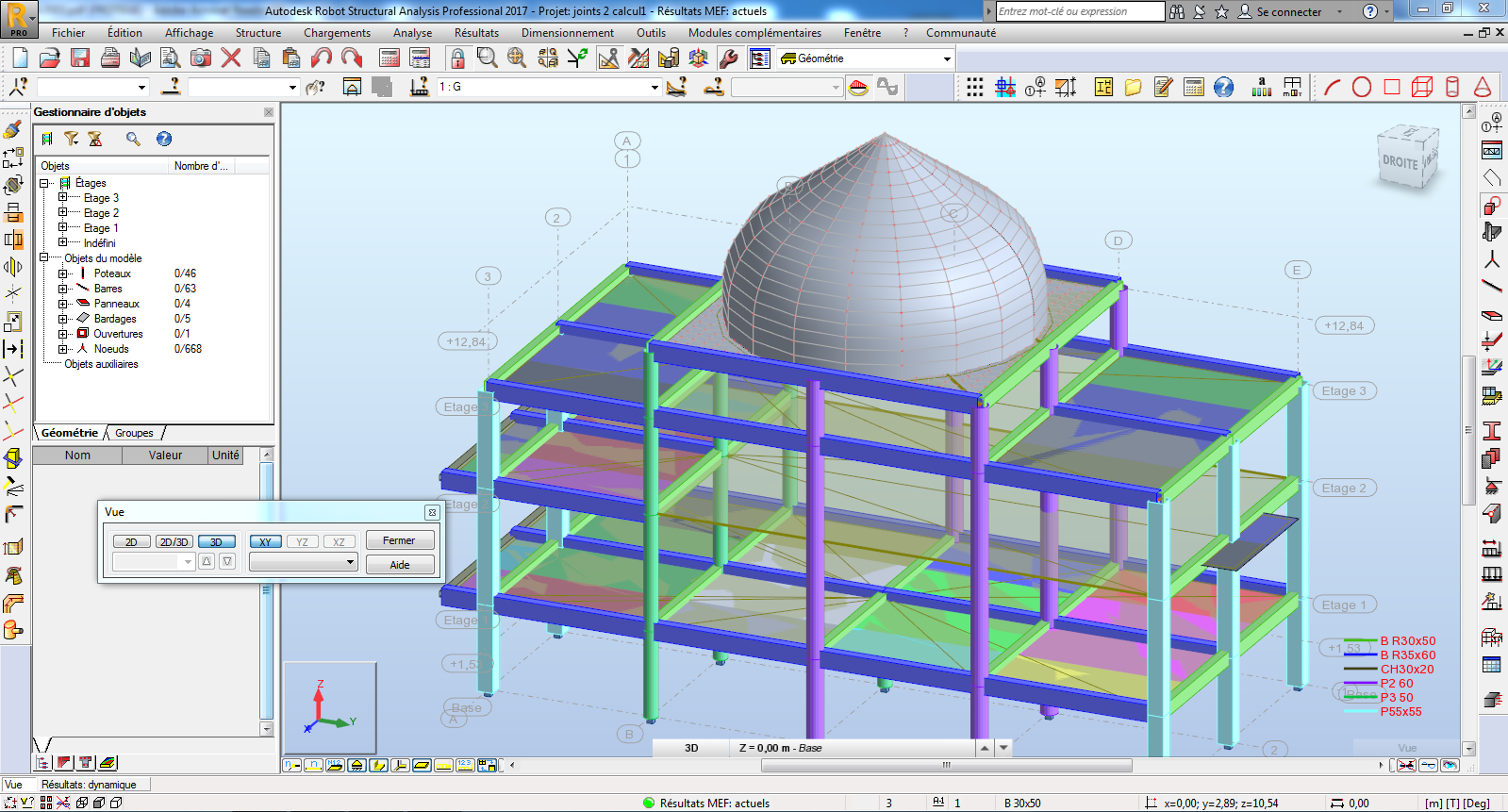The height and width of the screenshot is (812, 1508).
Task: Create a new project with New icon
Action: coord(20,58)
